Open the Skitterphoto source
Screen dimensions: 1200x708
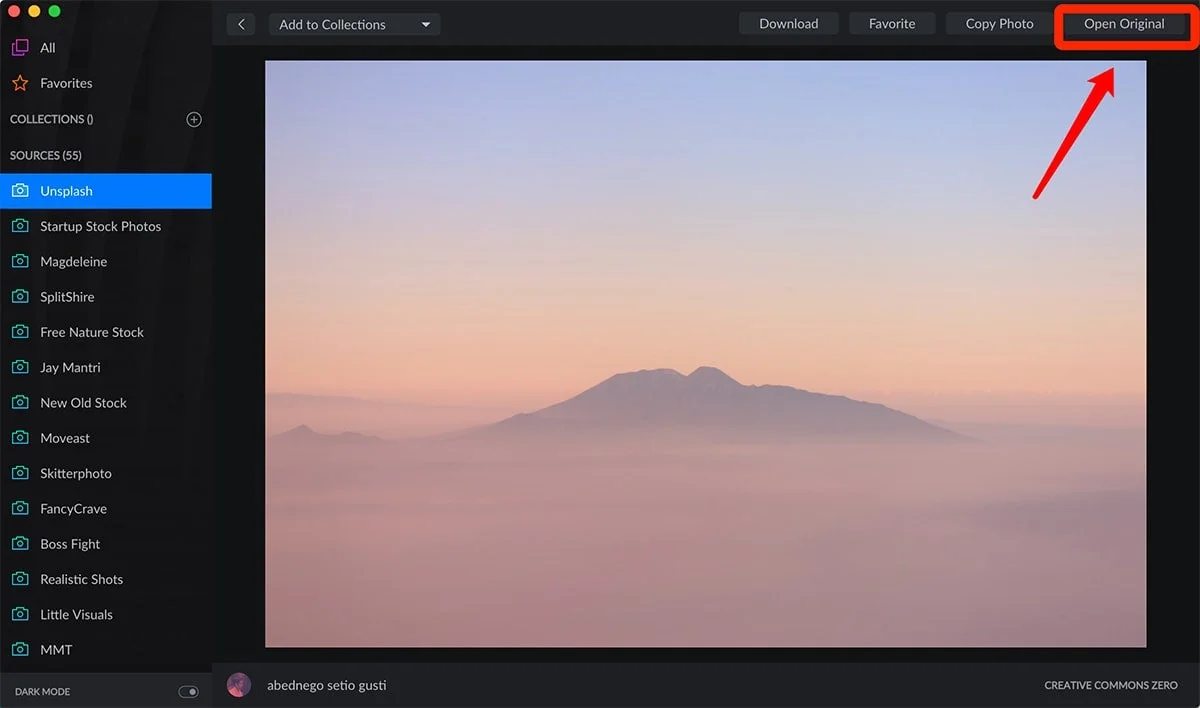(x=76, y=473)
